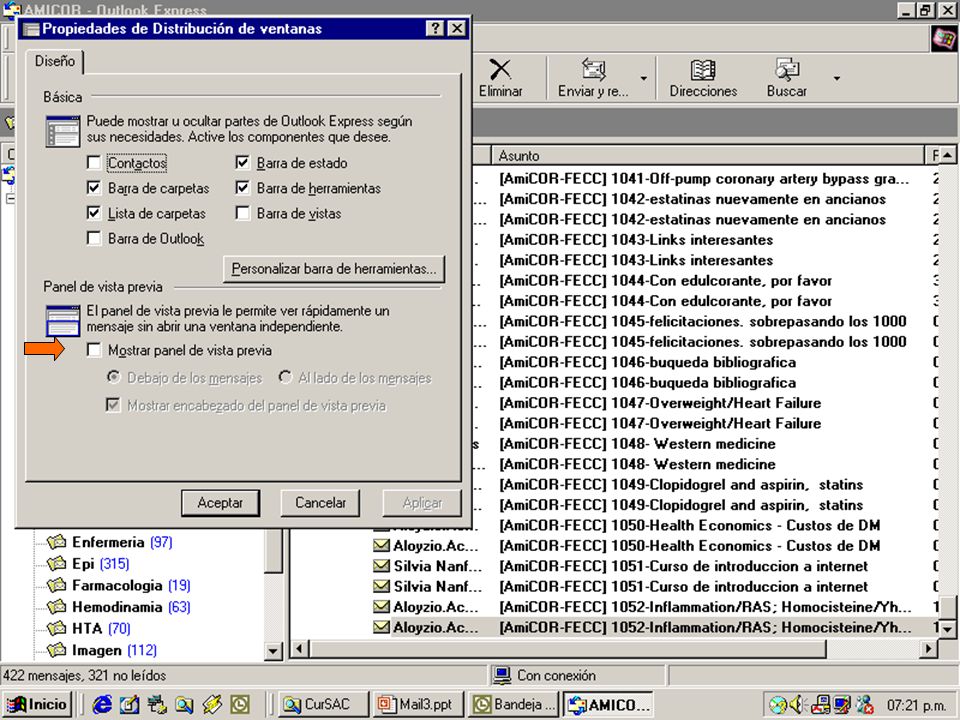Screen dimensions: 960x720
Task: Sort messages by the Asunto column header
Action: coord(707,156)
